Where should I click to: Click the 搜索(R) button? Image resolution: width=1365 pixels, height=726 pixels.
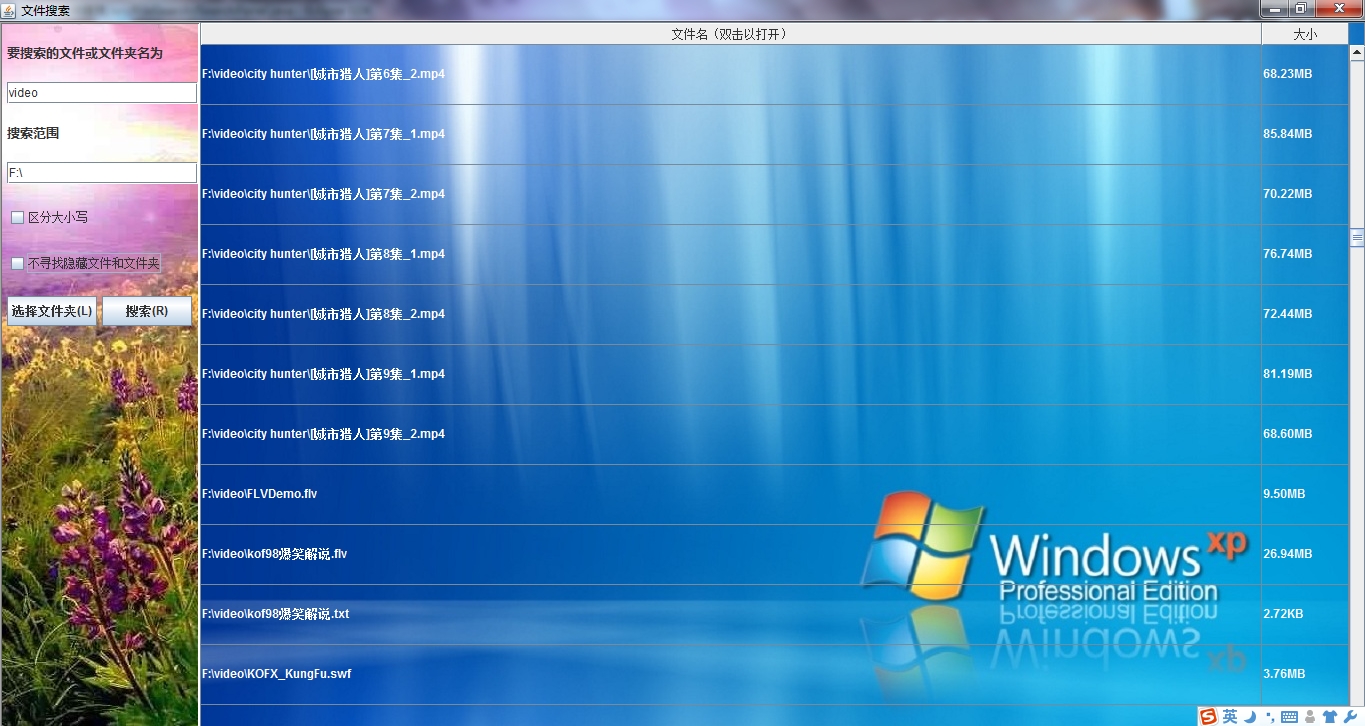(x=147, y=311)
